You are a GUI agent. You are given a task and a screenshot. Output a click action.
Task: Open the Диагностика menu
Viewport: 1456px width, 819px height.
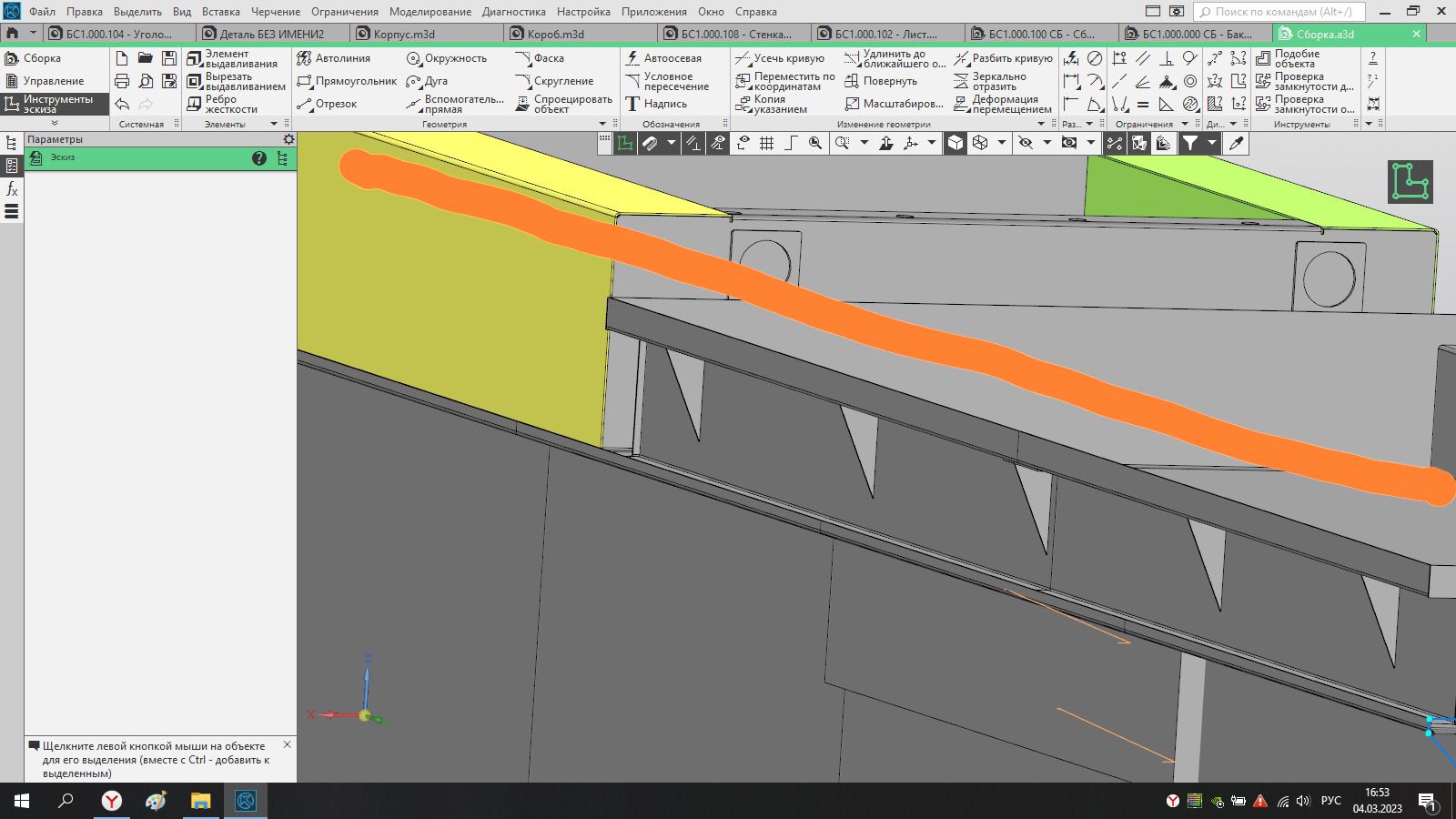tap(514, 12)
